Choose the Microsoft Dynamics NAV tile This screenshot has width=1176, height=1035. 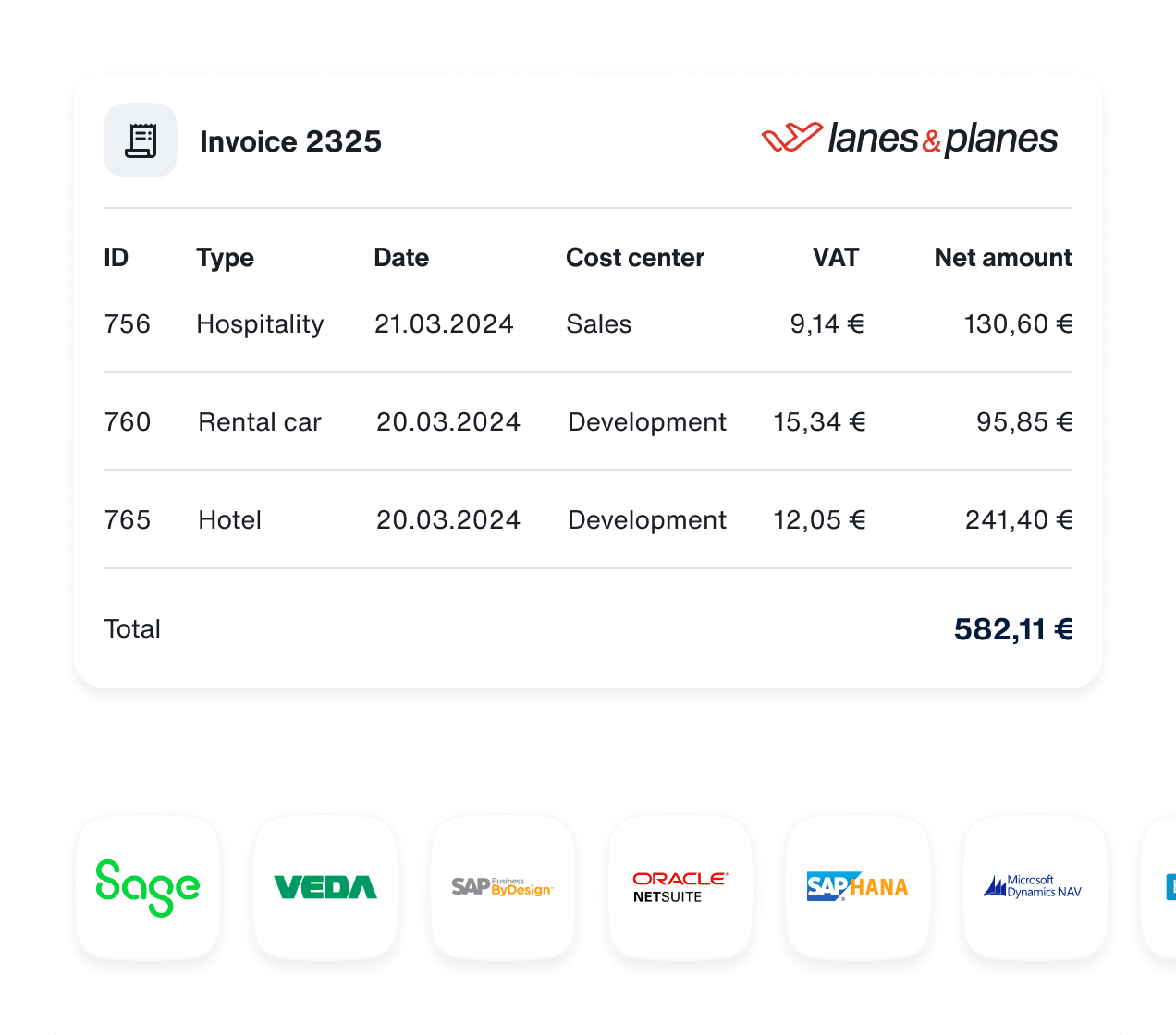[x=1035, y=888]
